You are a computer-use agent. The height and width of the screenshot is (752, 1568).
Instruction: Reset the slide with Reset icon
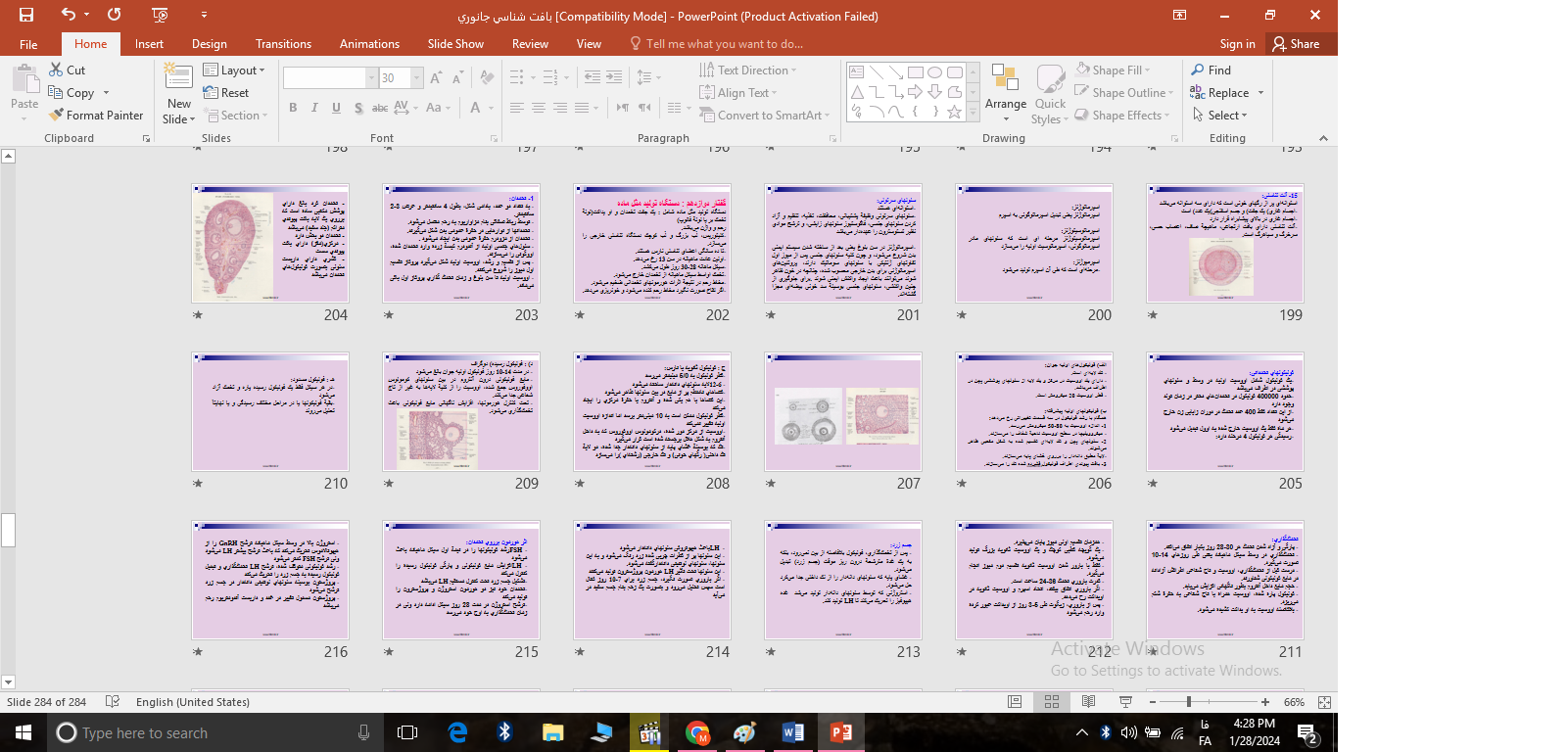pyautogui.click(x=212, y=93)
